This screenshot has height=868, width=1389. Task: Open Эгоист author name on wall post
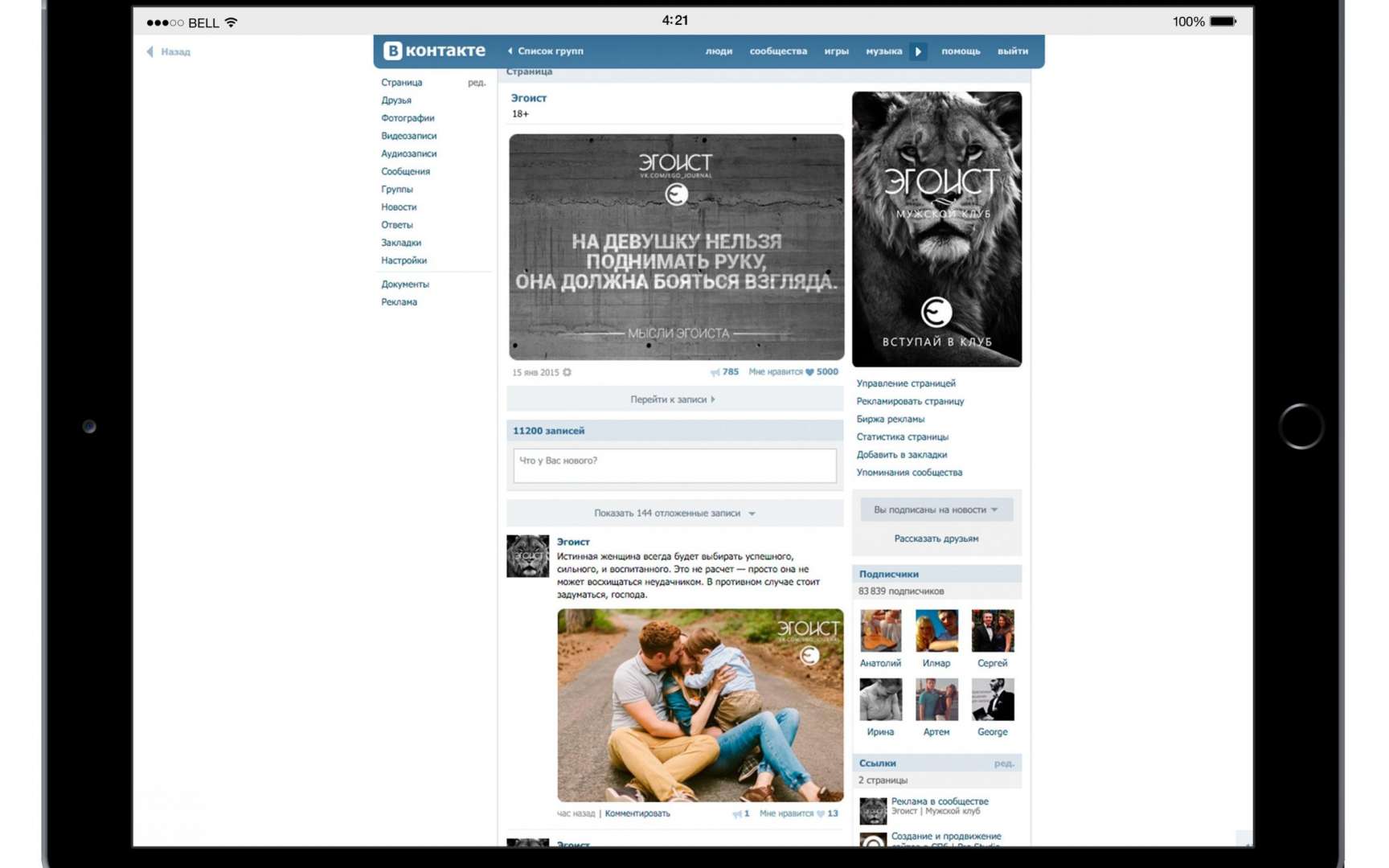click(x=573, y=542)
